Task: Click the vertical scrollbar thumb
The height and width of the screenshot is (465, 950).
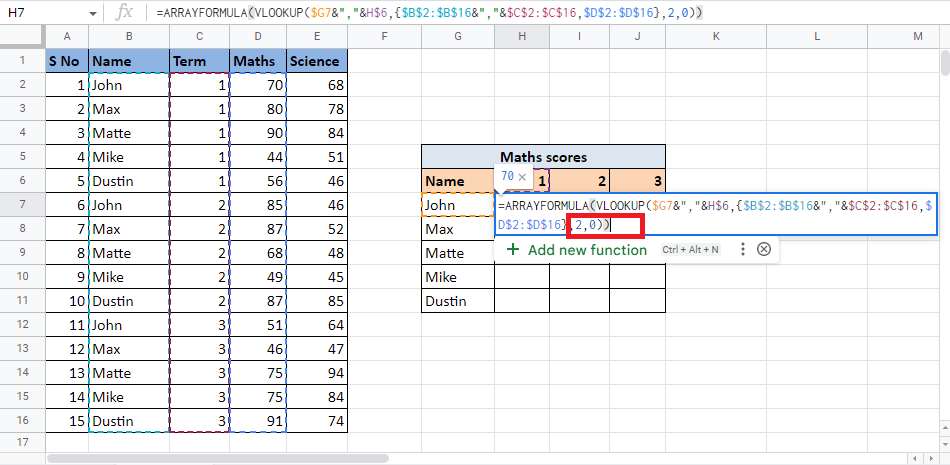Action: (x=943, y=62)
